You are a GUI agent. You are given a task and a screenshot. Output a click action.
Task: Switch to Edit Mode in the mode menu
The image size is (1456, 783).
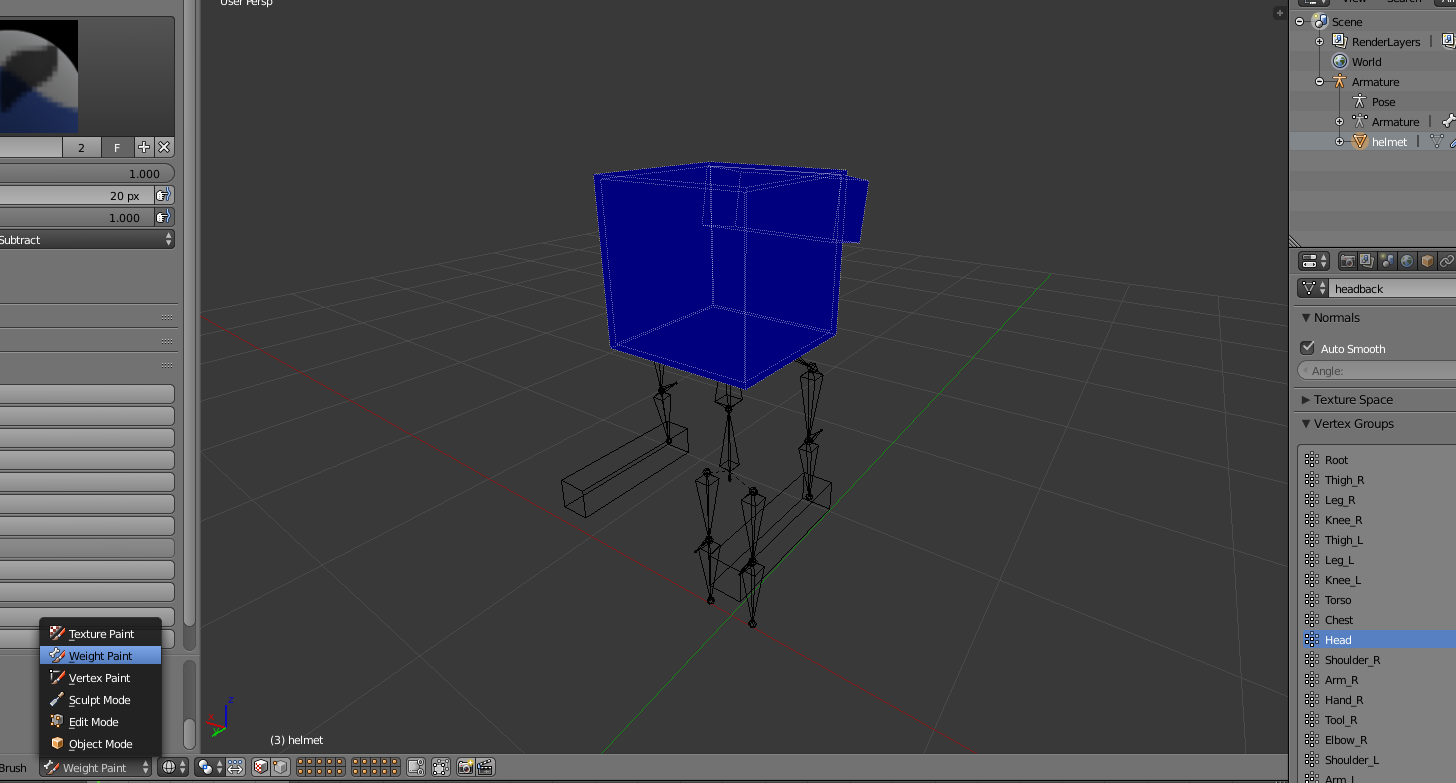pos(100,722)
